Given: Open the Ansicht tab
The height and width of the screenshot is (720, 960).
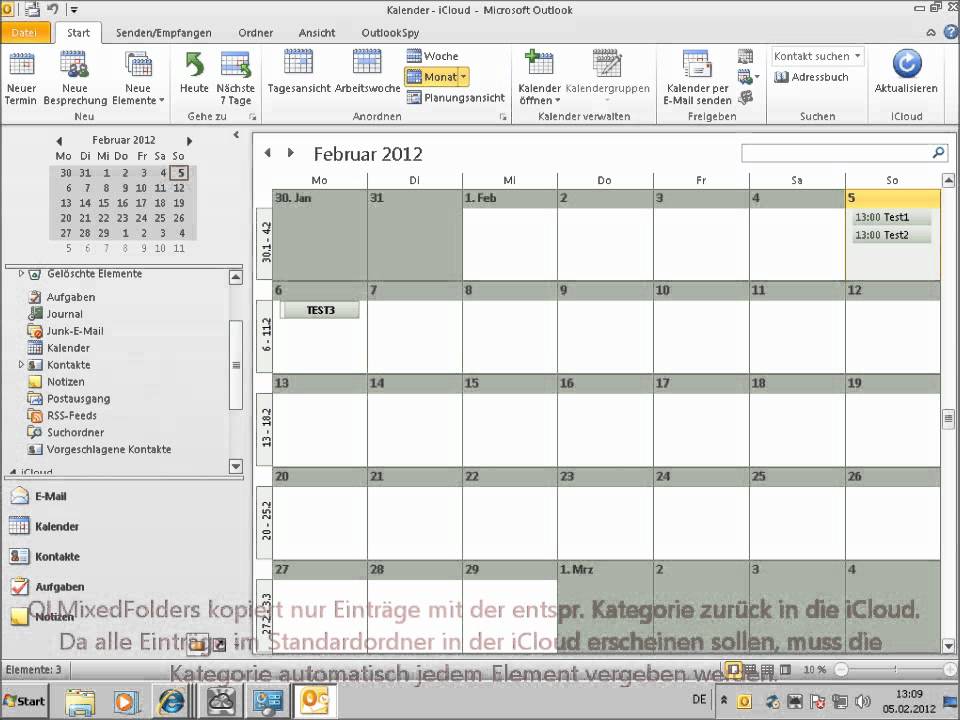Looking at the screenshot, I should 317,33.
